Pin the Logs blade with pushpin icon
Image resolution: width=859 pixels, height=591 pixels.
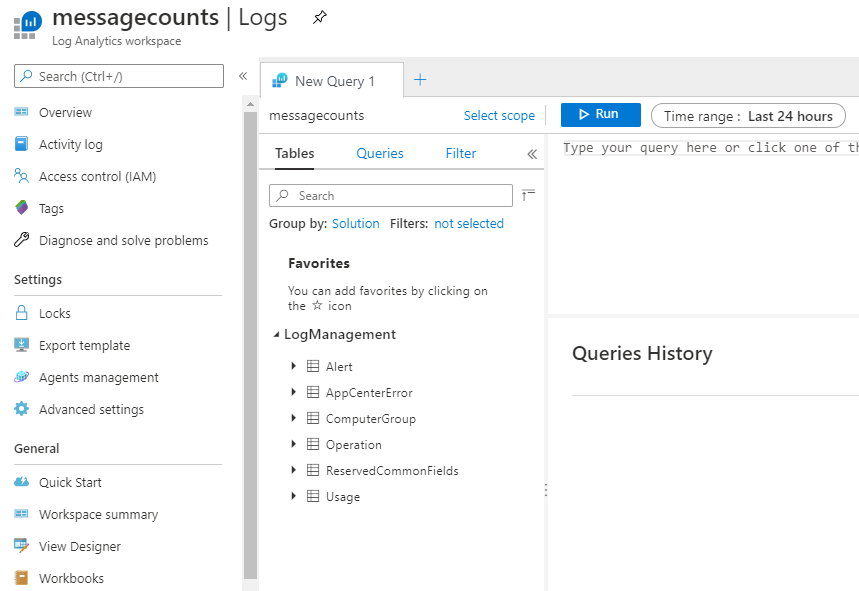coord(319,18)
